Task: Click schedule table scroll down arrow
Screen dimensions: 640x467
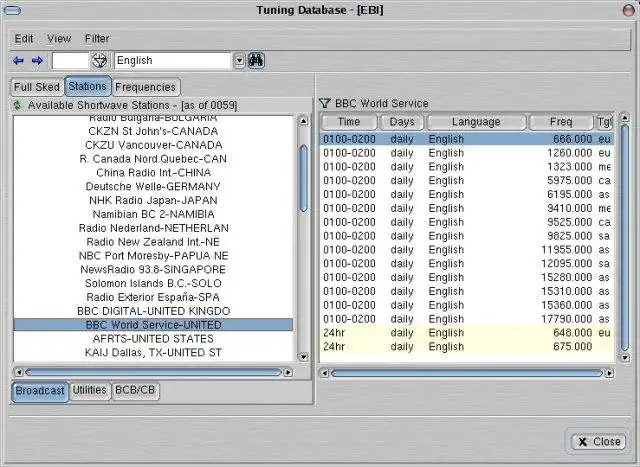Action: 624,358
